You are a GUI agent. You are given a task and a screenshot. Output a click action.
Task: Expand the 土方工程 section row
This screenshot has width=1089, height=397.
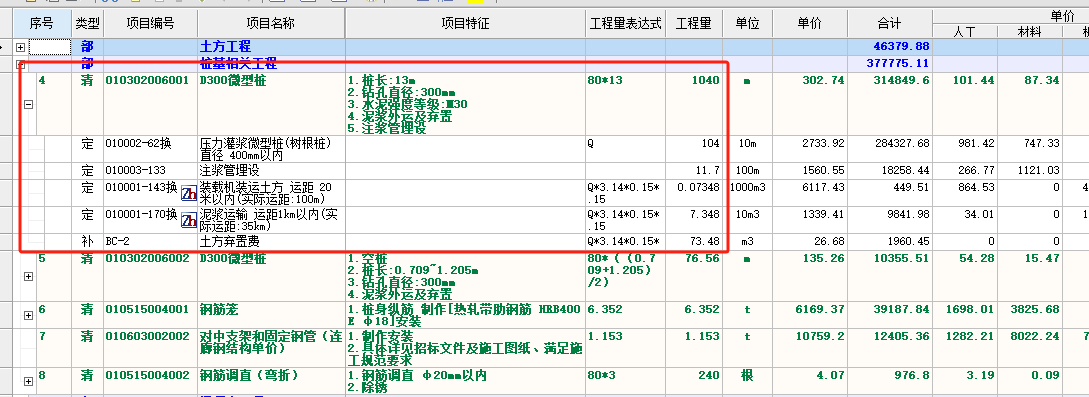point(20,47)
